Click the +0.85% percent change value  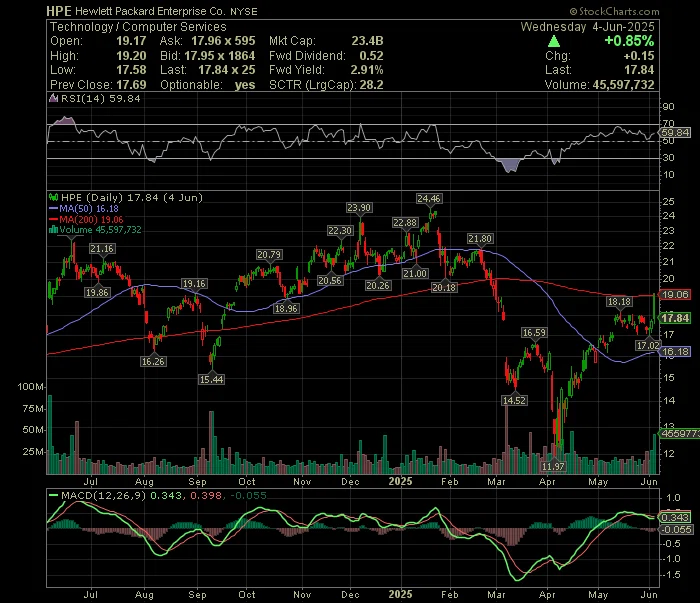[629, 41]
